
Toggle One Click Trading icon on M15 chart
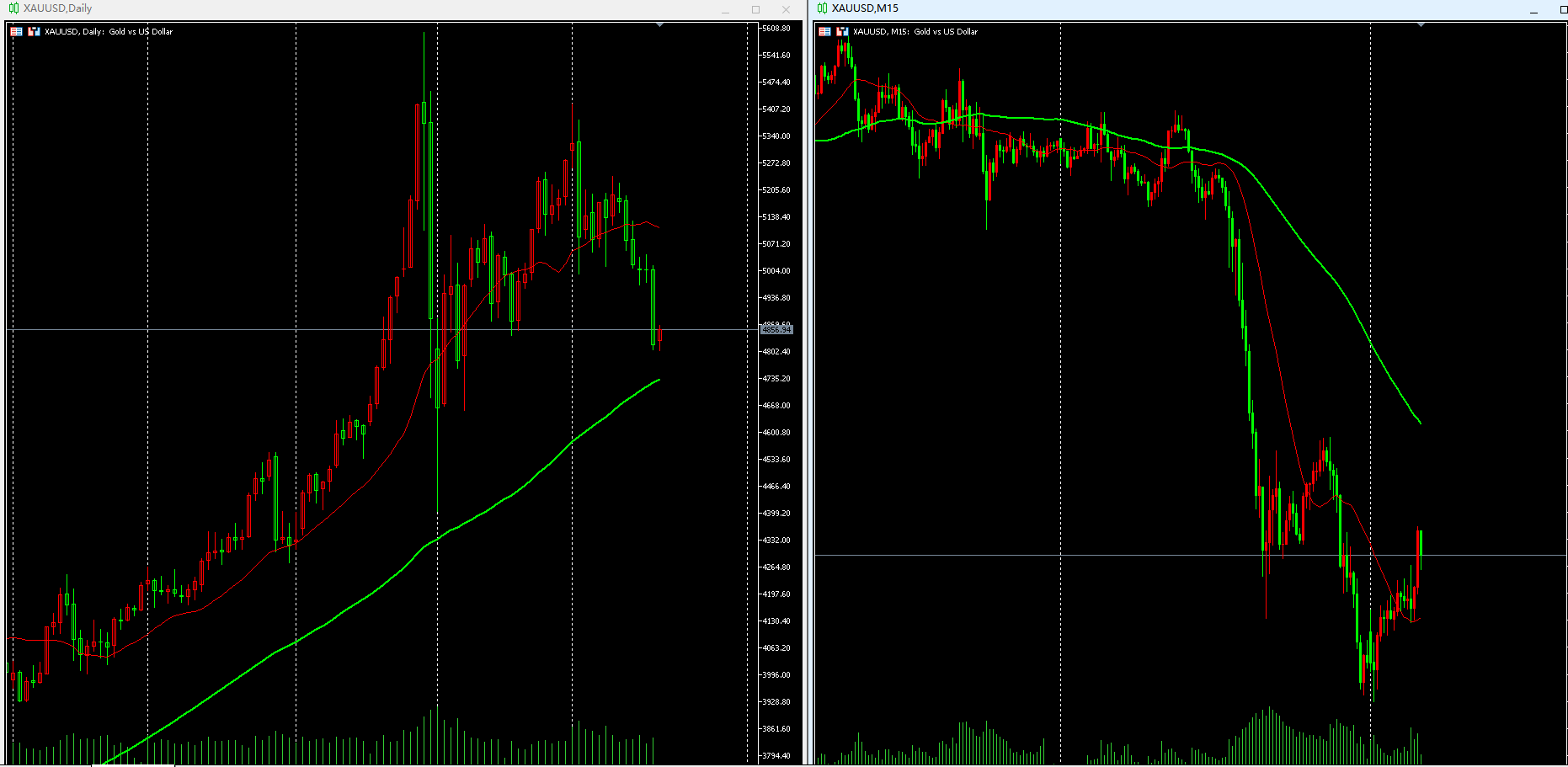tap(824, 32)
